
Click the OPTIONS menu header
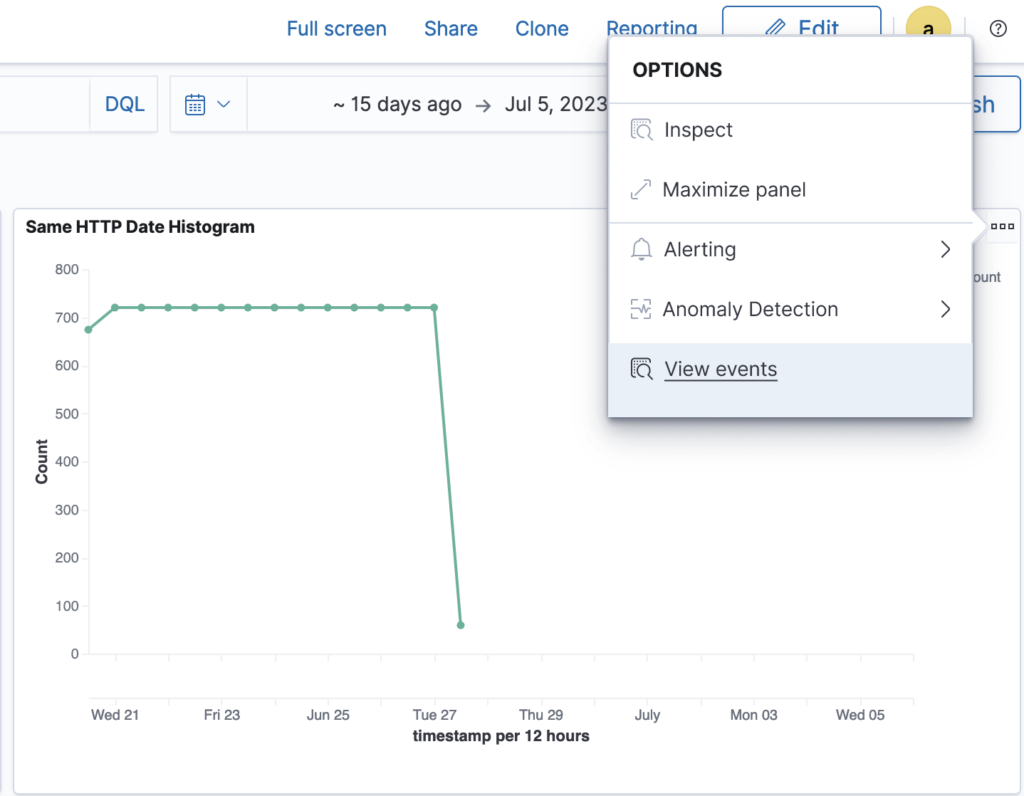(677, 70)
